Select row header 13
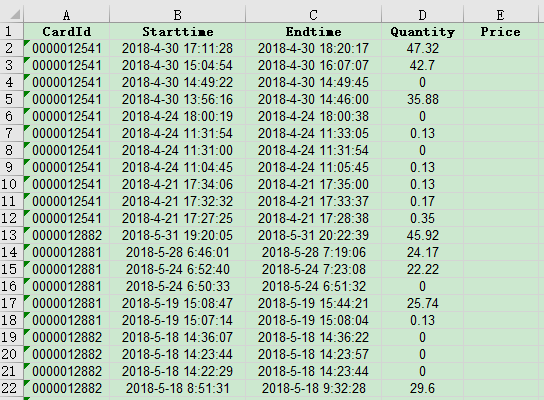The image size is (544, 400). (x=11, y=235)
